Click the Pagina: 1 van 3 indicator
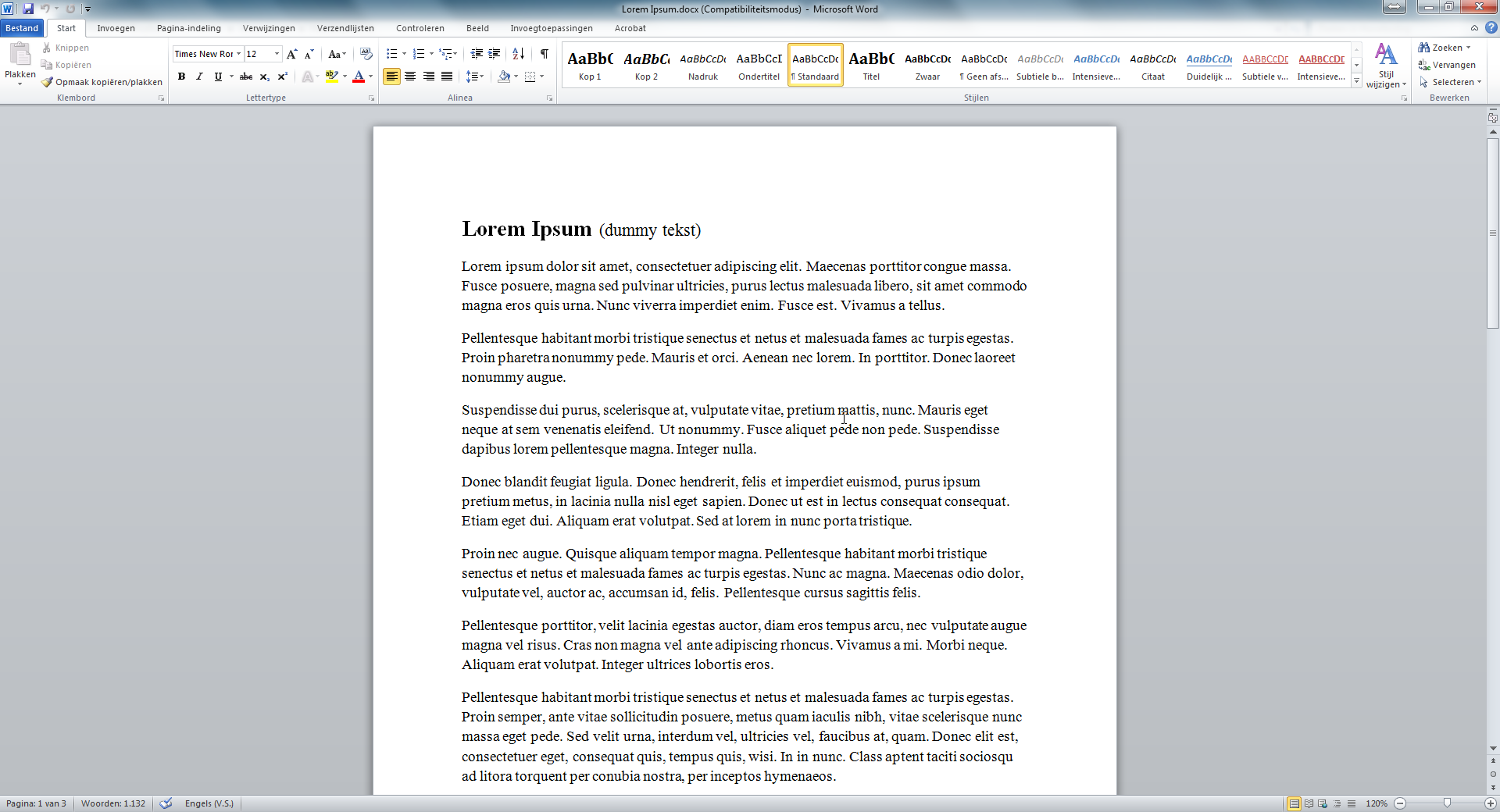The height and width of the screenshot is (812, 1500). point(36,803)
